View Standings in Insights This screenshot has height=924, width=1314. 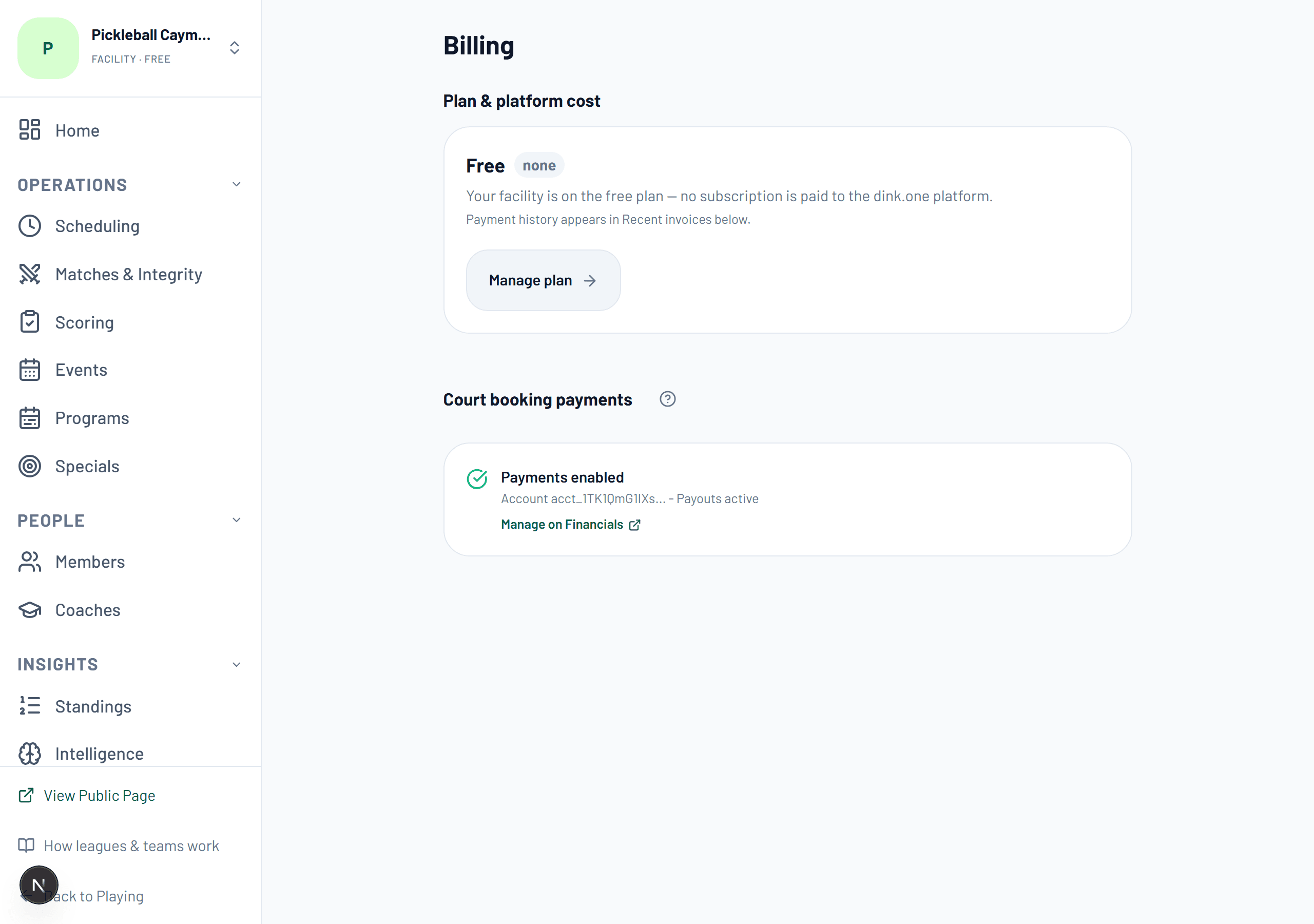pyautogui.click(x=130, y=706)
